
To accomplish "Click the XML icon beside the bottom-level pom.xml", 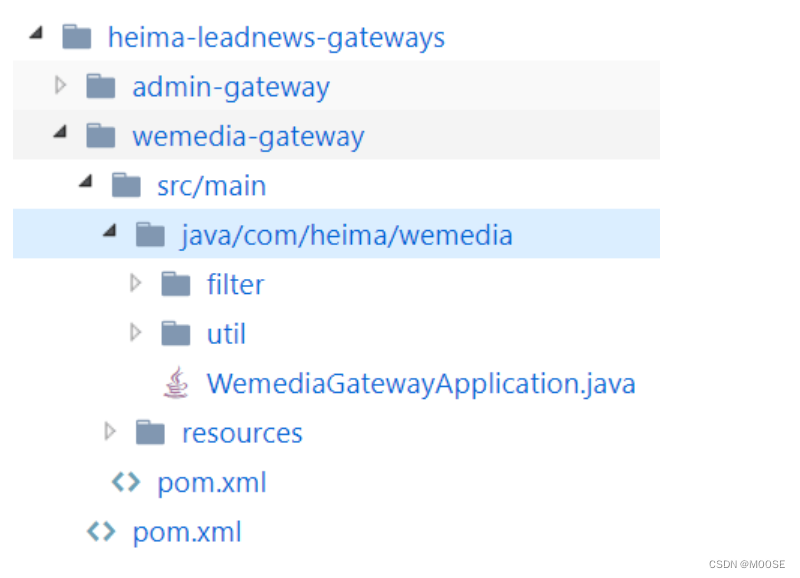I will [x=101, y=531].
